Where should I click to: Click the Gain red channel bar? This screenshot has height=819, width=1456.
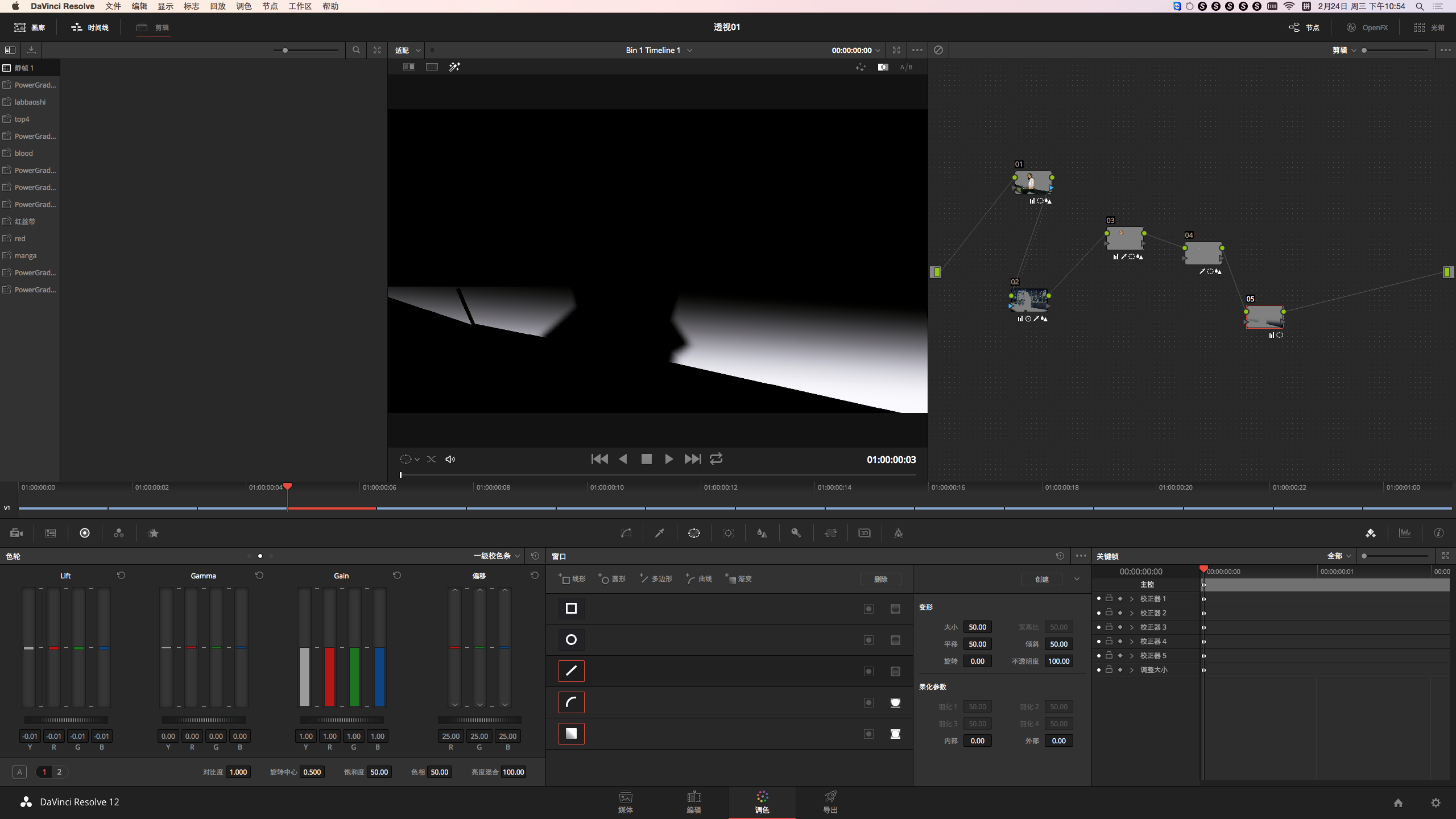coord(329,647)
